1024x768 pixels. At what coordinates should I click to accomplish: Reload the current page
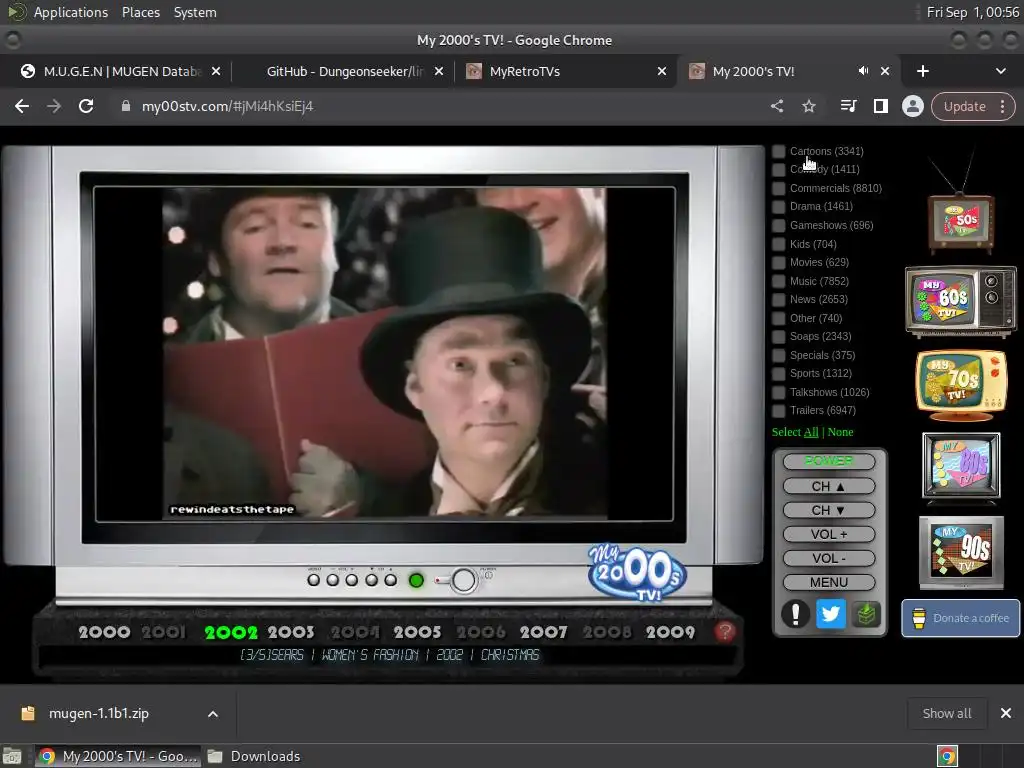pos(86,106)
